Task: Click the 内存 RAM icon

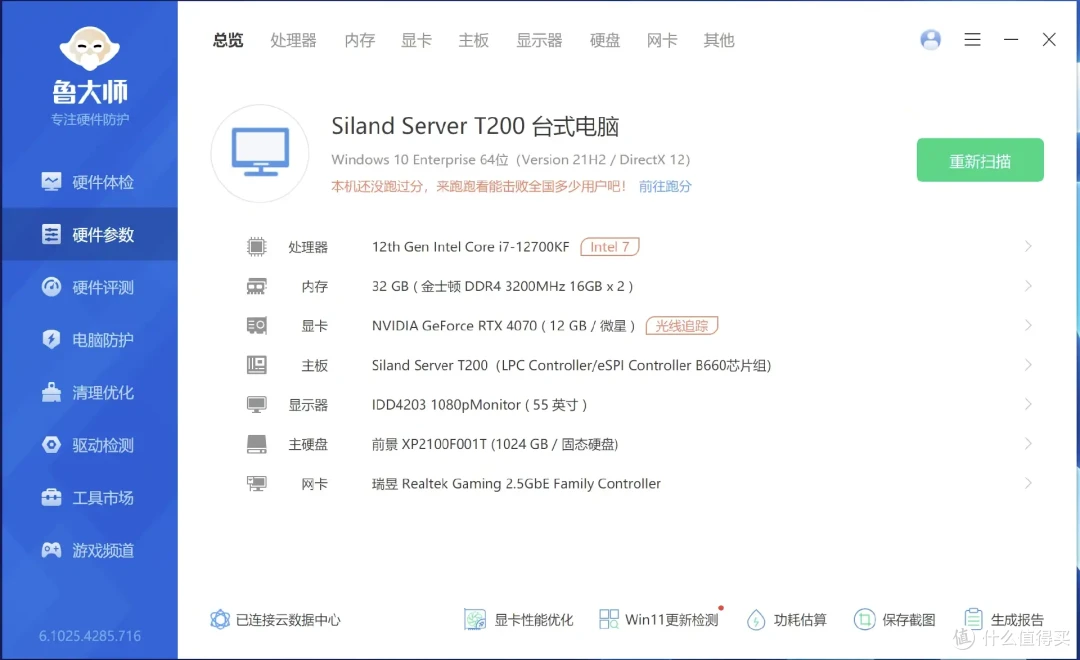Action: [x=256, y=286]
